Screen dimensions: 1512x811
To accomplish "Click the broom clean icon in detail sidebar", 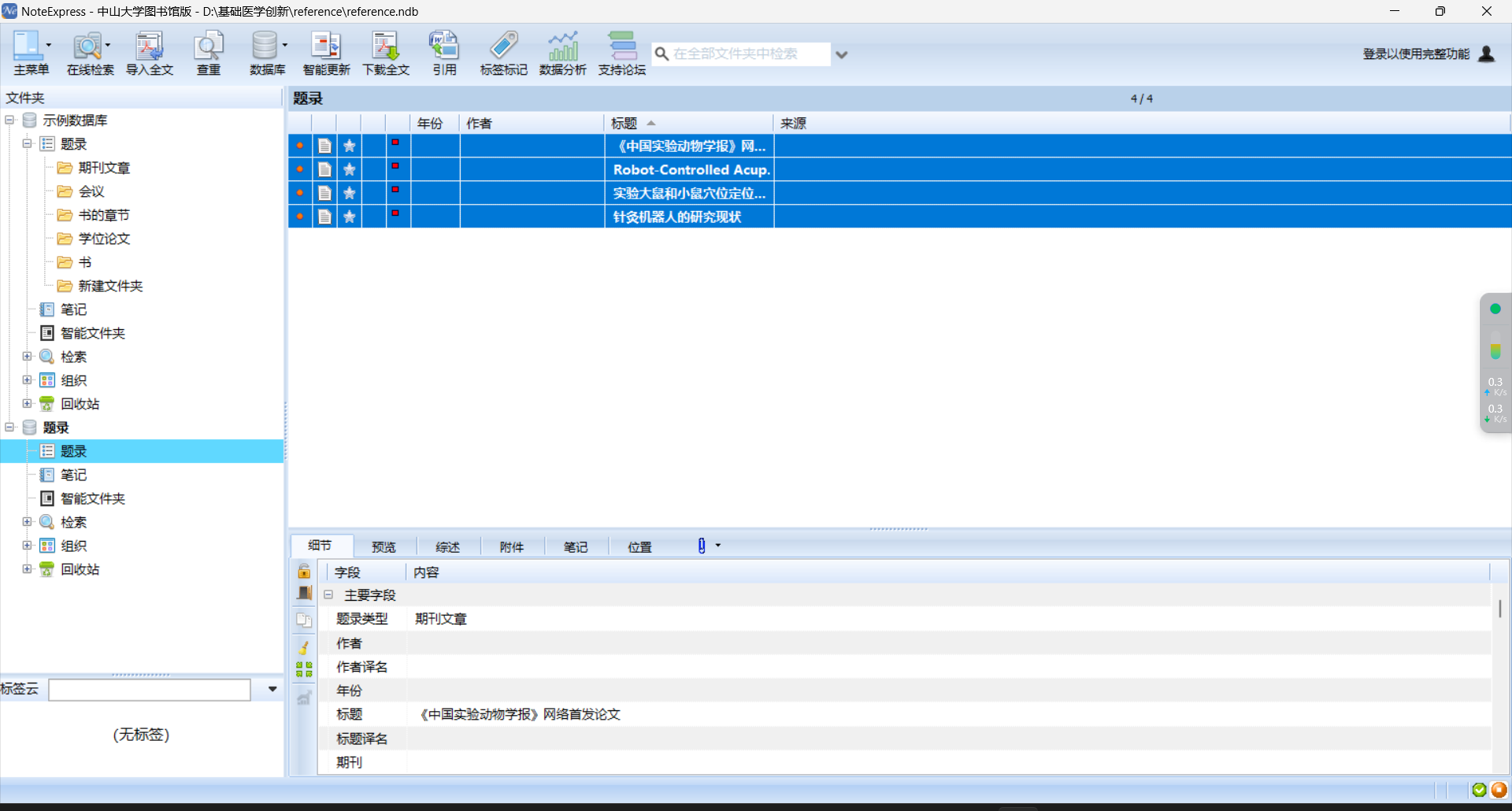I will tap(304, 647).
